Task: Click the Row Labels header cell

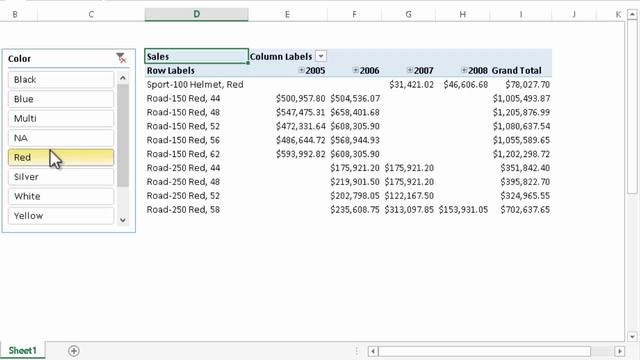Action: click(x=196, y=70)
